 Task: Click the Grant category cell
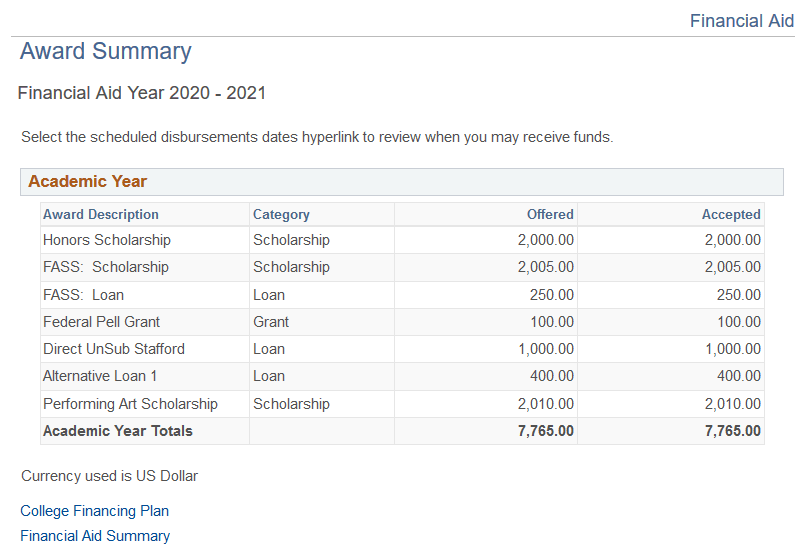271,322
